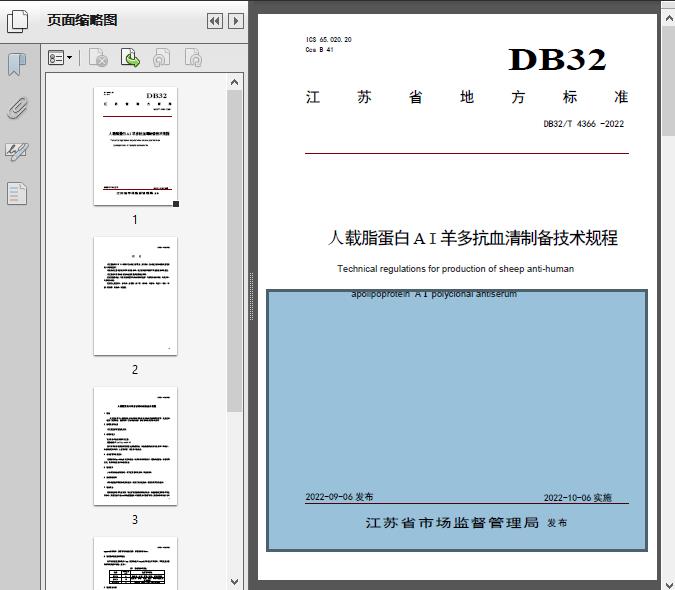The width and height of the screenshot is (675, 590).
Task: Open the signatures panel icon
Action: (17, 151)
